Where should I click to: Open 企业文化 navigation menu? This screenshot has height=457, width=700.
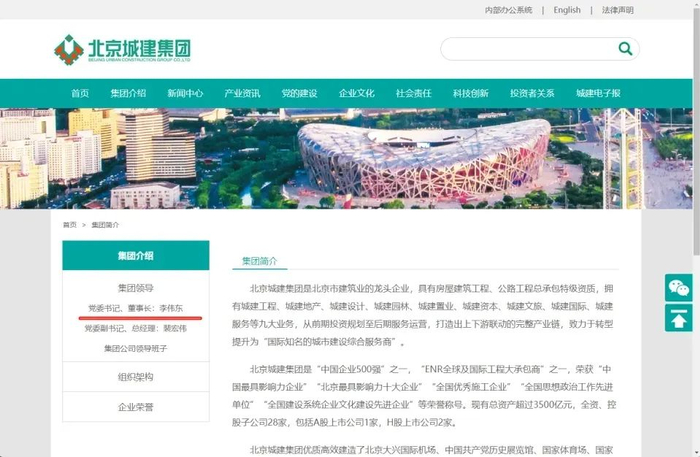tap(356, 93)
